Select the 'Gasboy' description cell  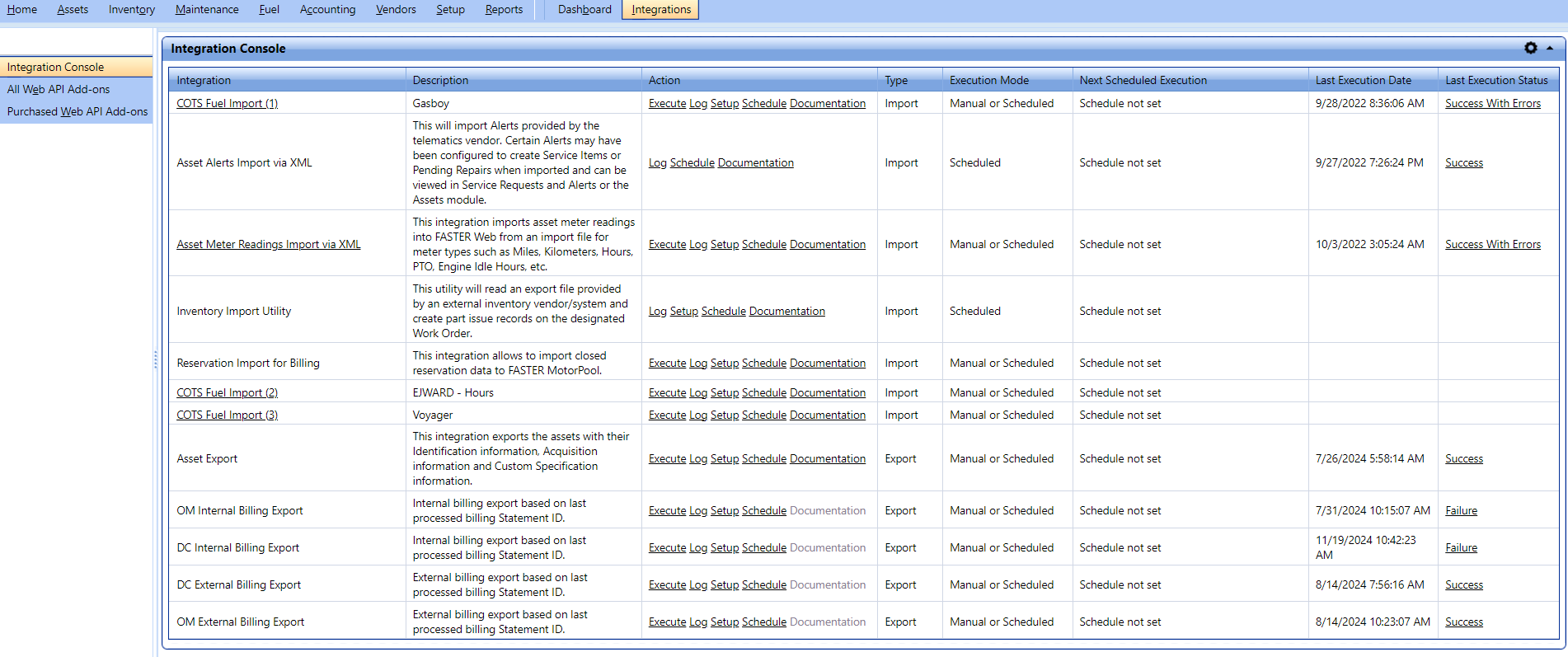click(523, 103)
